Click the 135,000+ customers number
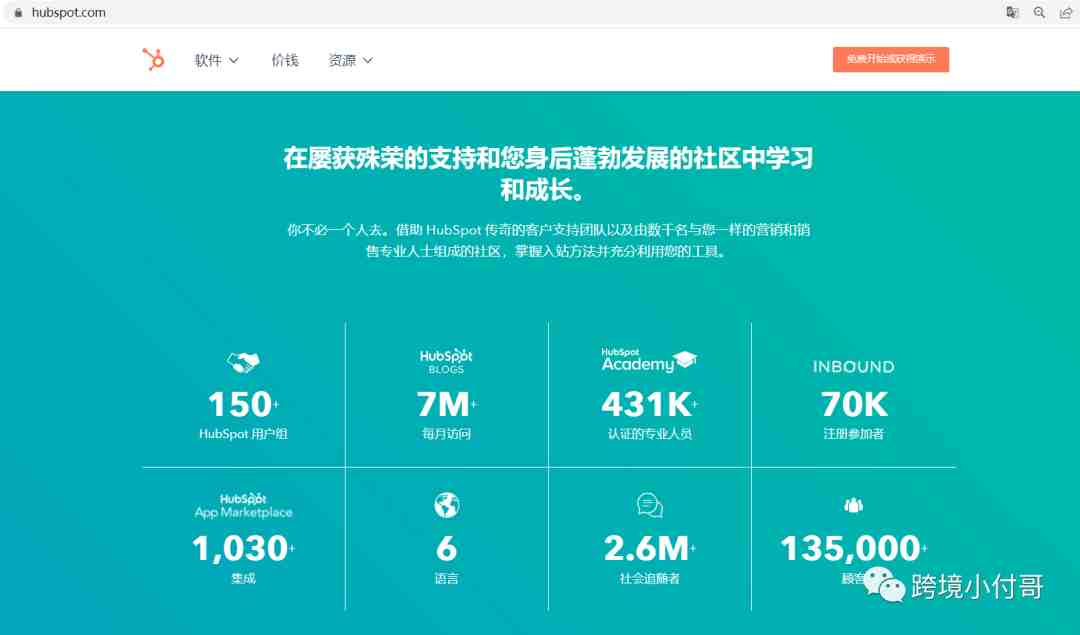 click(853, 549)
